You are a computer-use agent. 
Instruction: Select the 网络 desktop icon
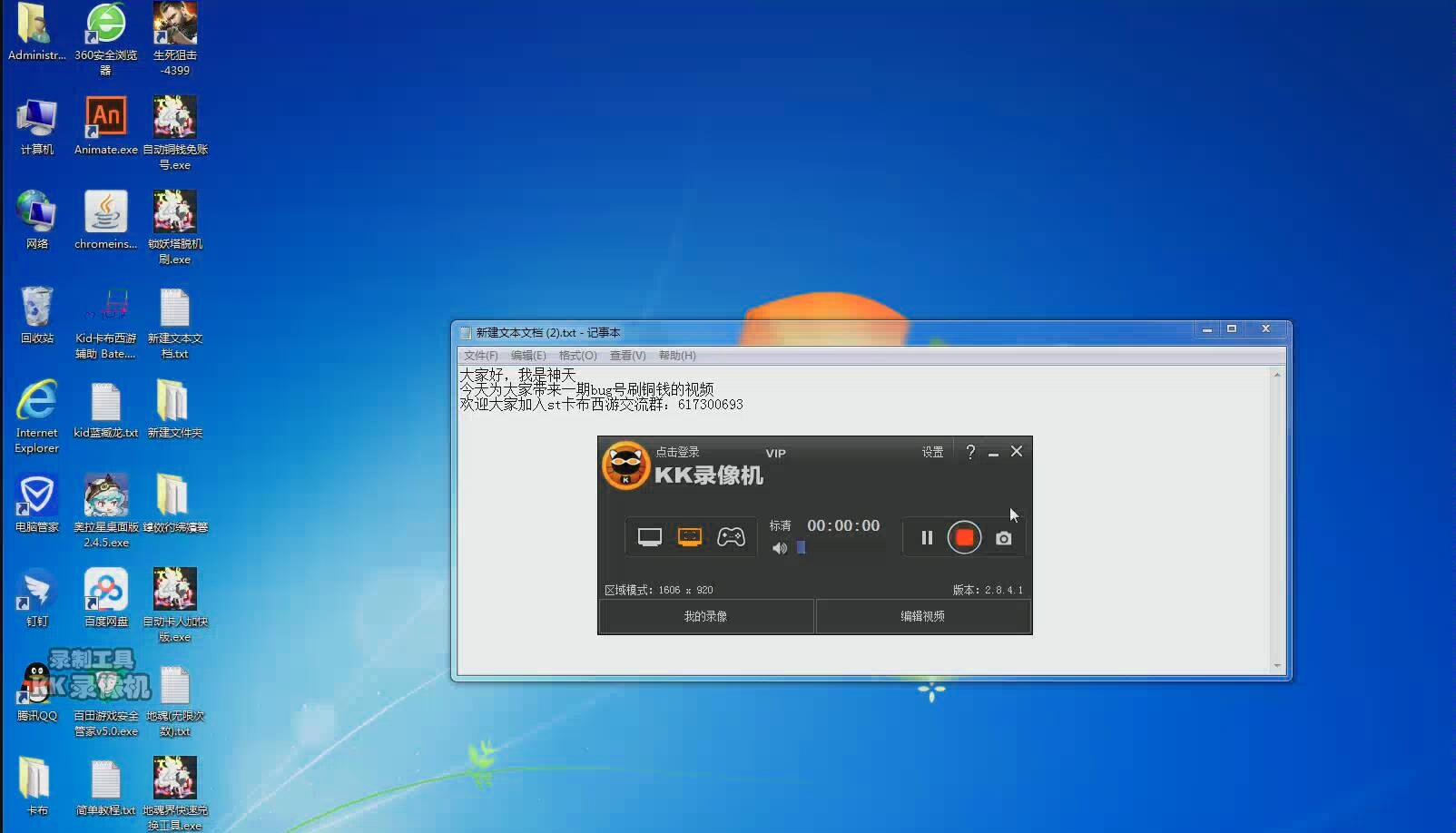tap(36, 220)
